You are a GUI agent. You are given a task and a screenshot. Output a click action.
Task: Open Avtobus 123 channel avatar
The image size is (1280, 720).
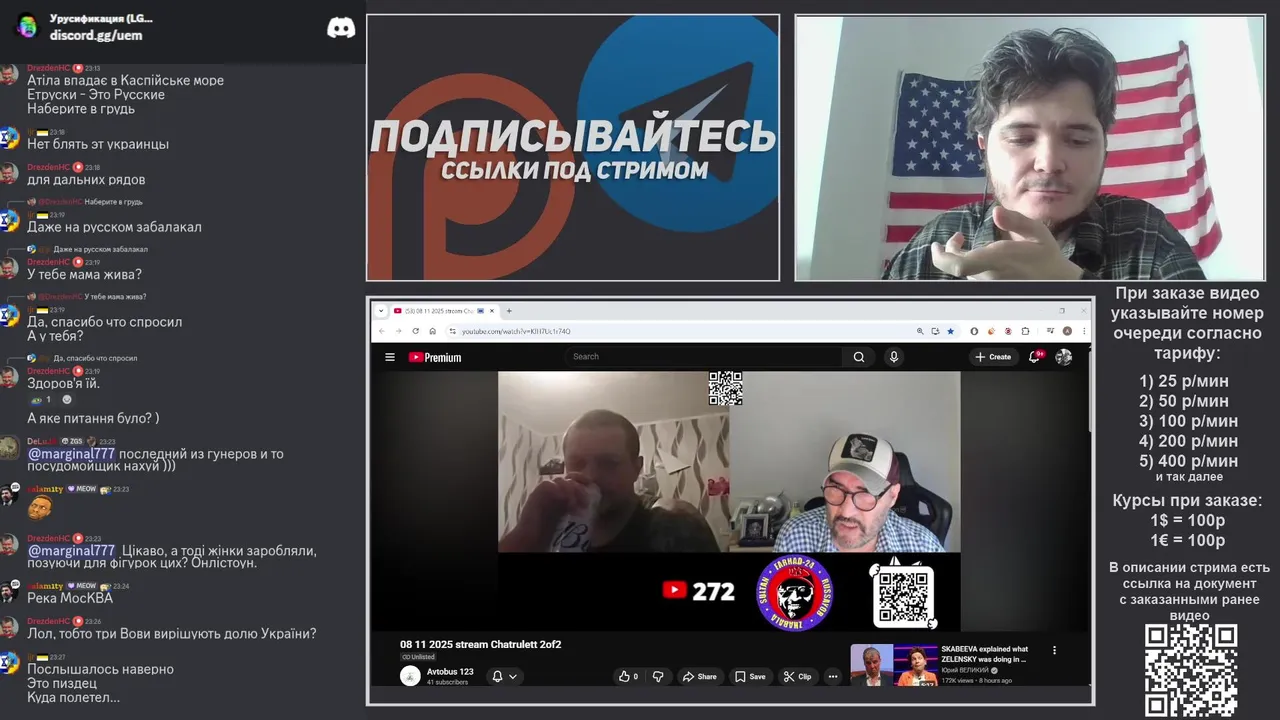point(410,676)
